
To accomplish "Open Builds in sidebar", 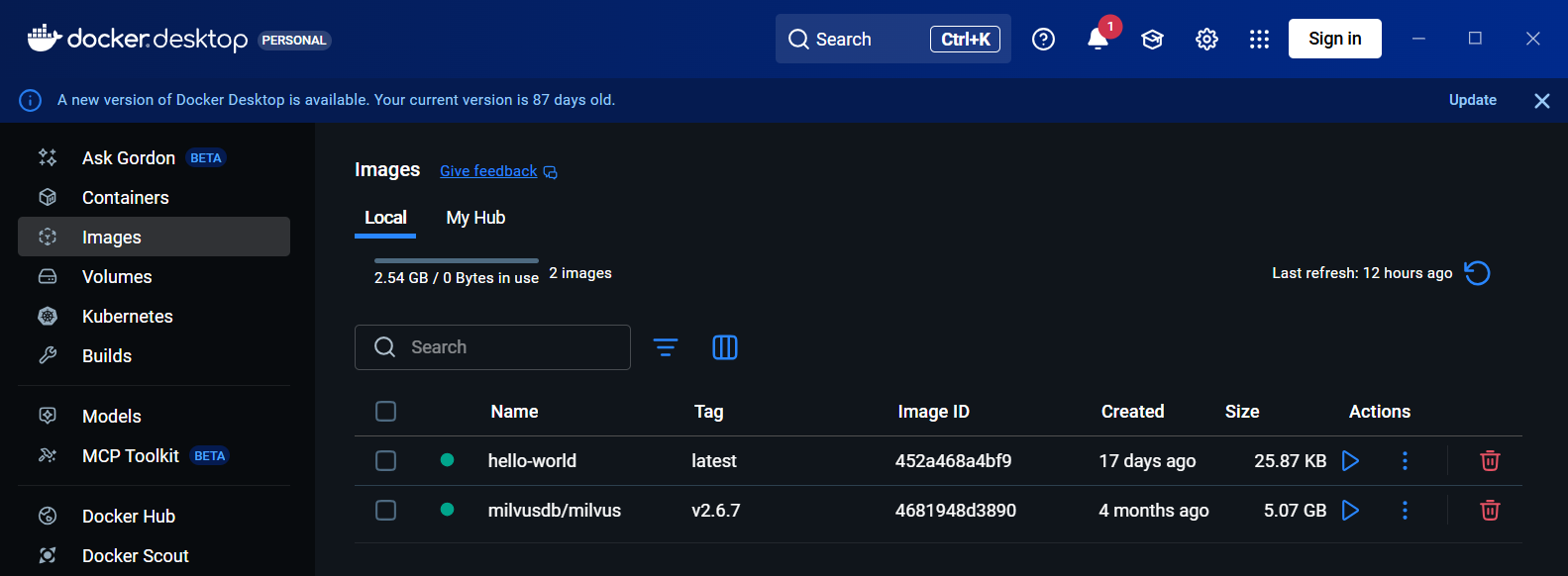I will click(154, 355).
